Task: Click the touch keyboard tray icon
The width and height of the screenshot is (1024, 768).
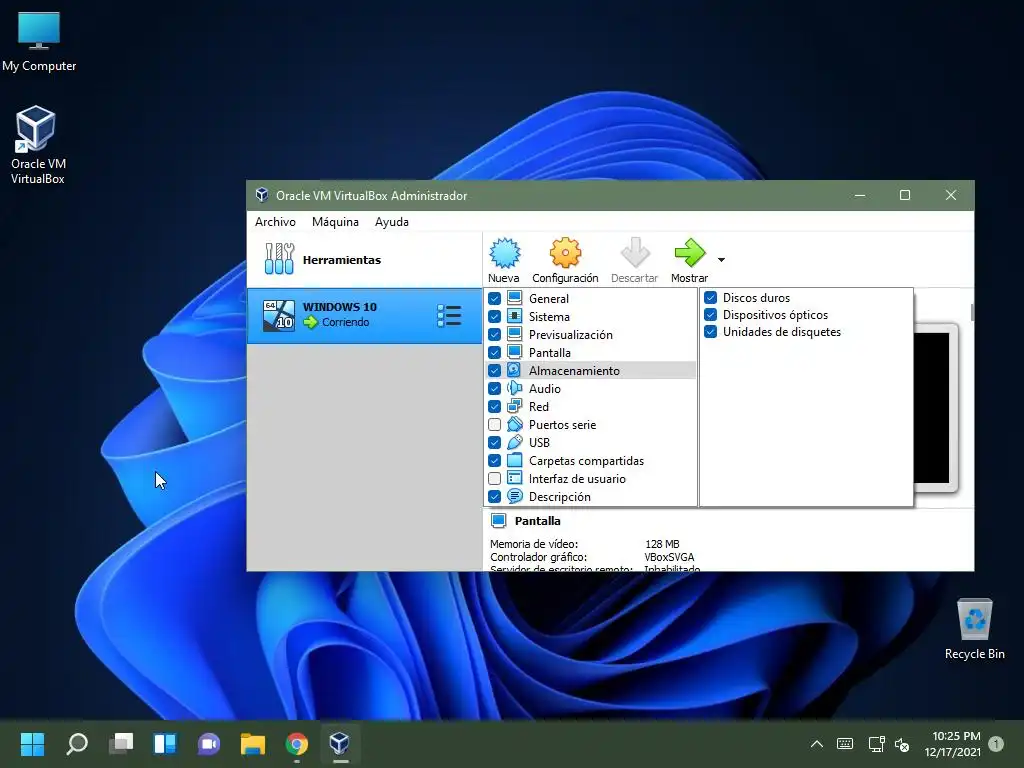Action: (x=844, y=744)
